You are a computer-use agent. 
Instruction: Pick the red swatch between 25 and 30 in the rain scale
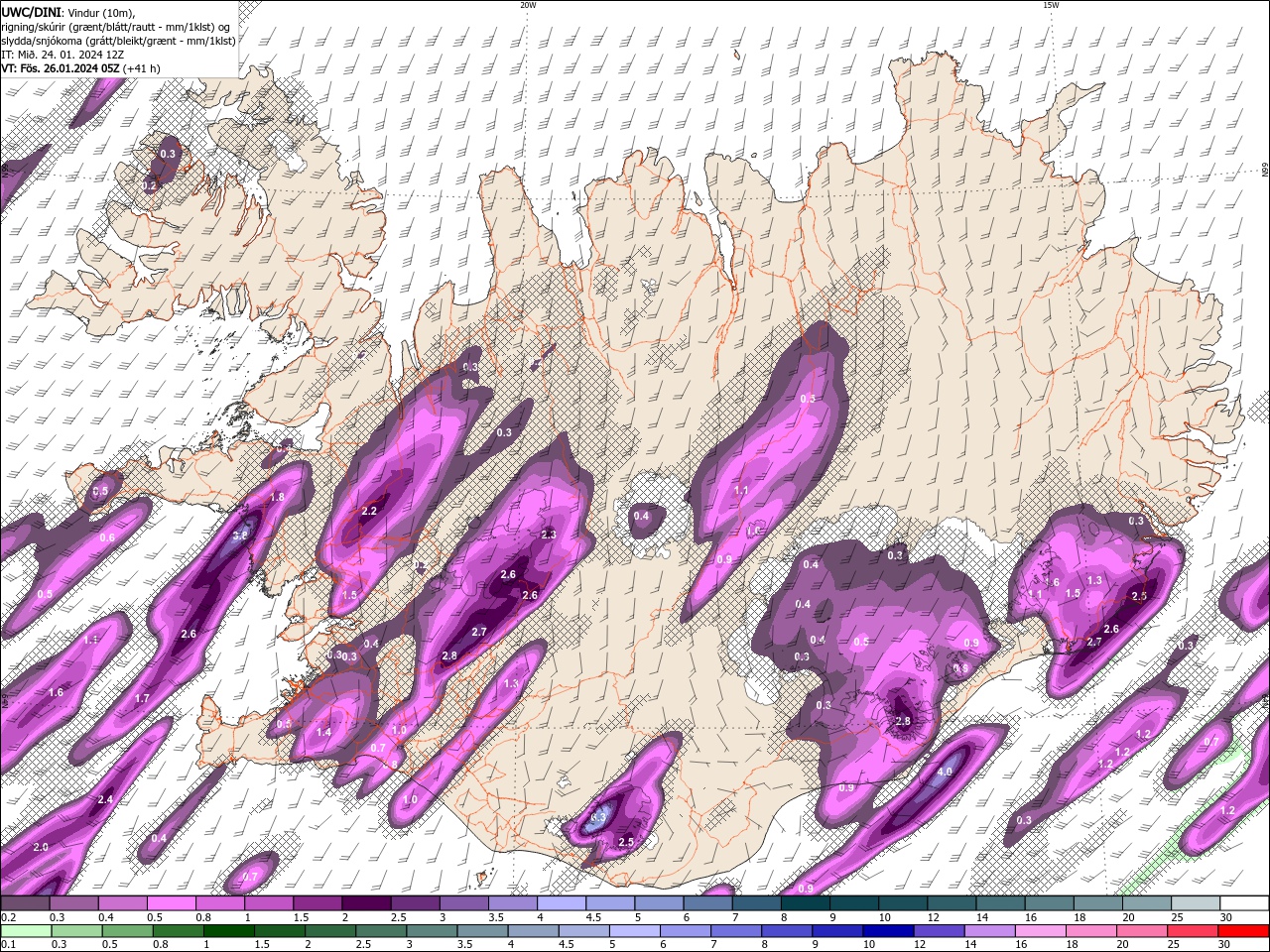coord(1193,930)
